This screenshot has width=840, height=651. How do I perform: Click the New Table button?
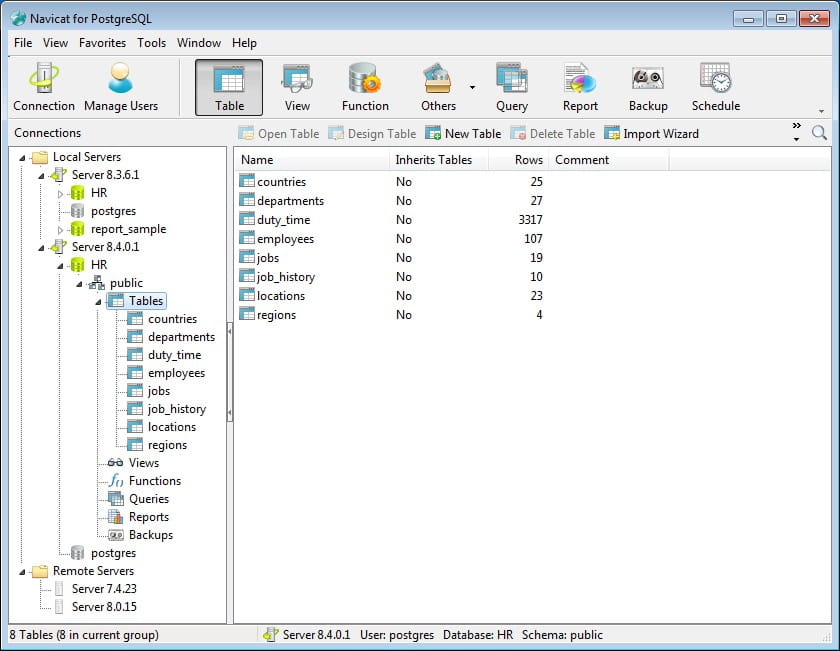pyautogui.click(x=463, y=134)
